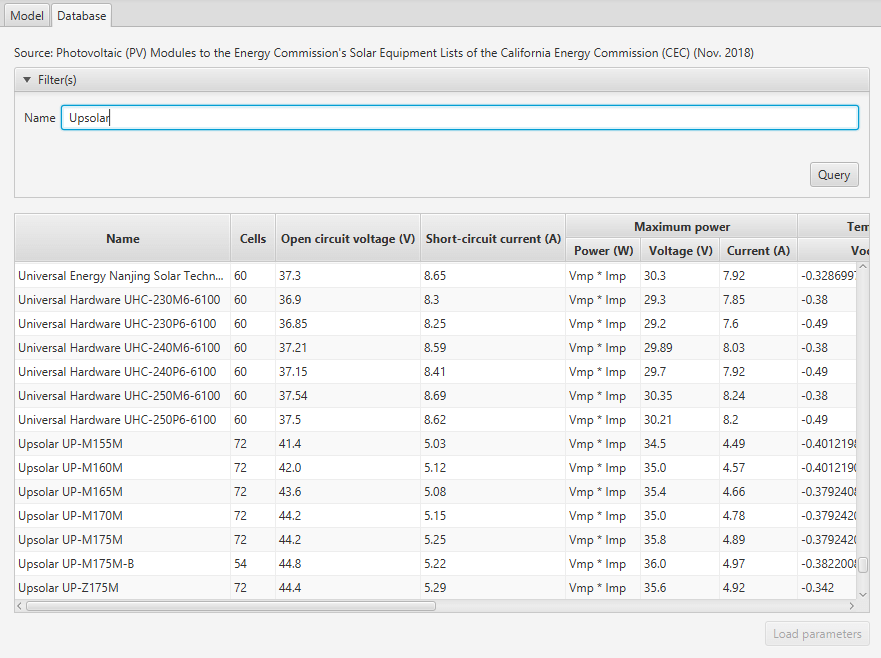The width and height of the screenshot is (881, 658).
Task: Click the horizontal scrollbar thumb
Action: point(231,606)
